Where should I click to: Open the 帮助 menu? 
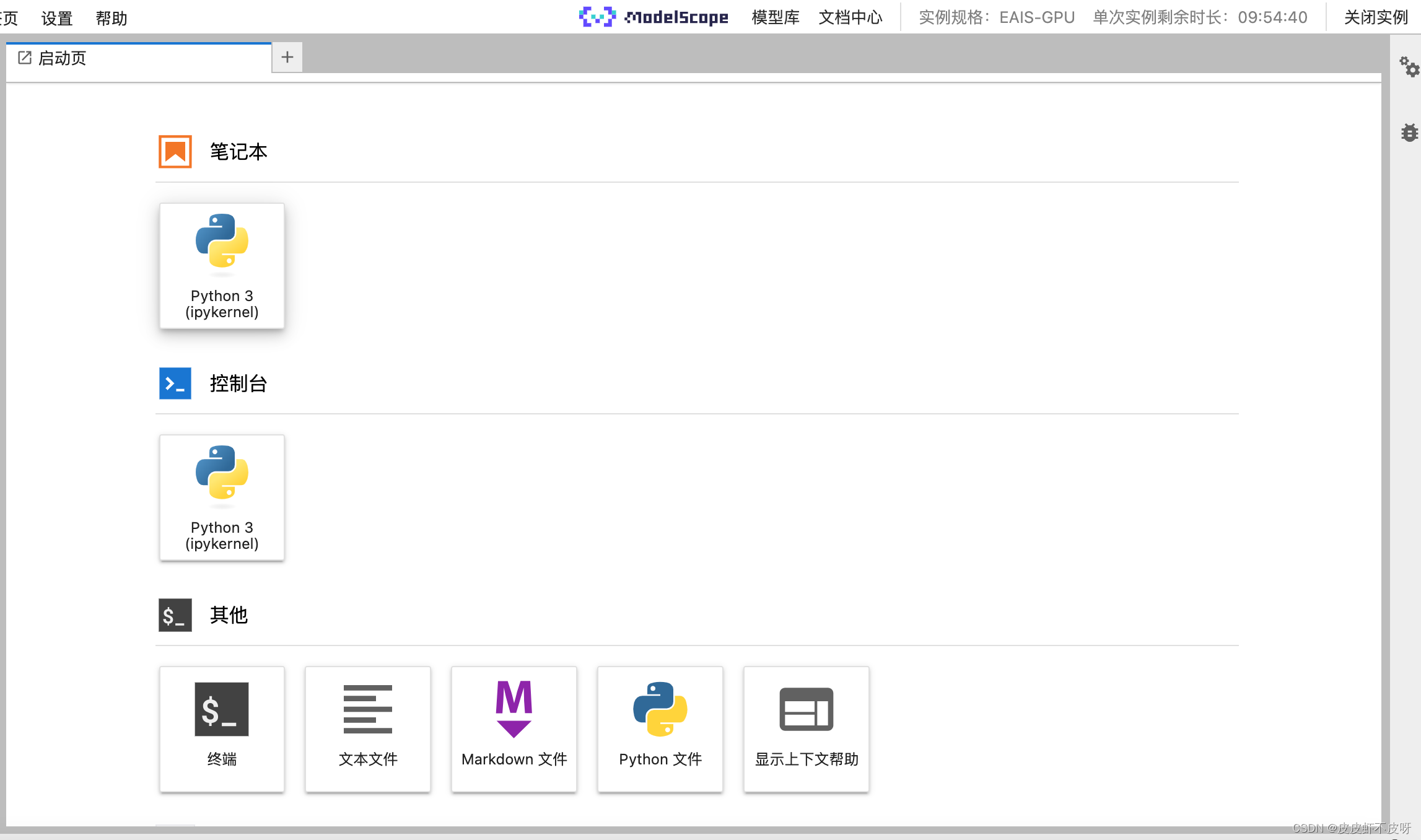[111, 18]
